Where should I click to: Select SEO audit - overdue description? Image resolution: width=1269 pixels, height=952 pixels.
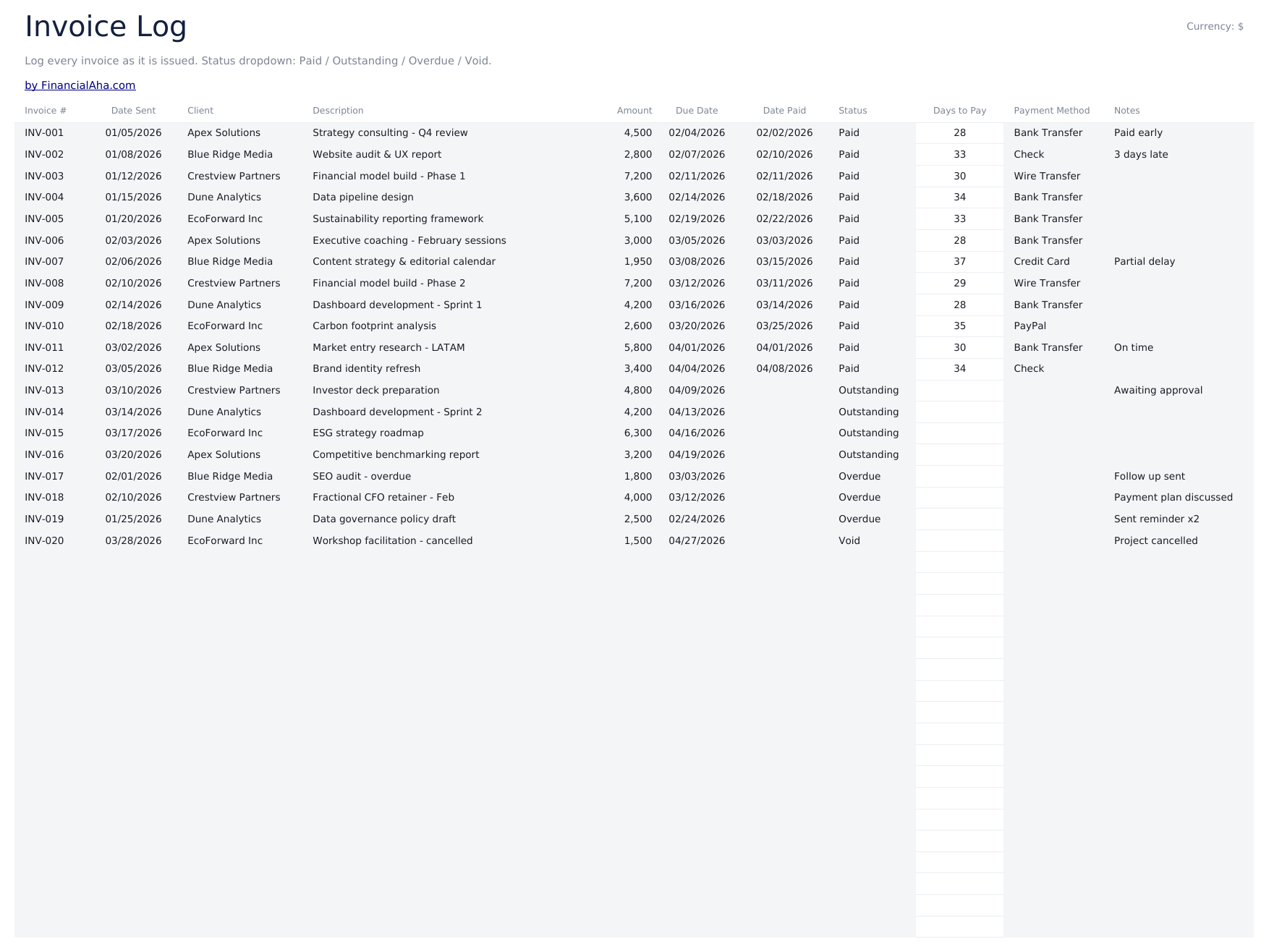pyautogui.click(x=362, y=477)
